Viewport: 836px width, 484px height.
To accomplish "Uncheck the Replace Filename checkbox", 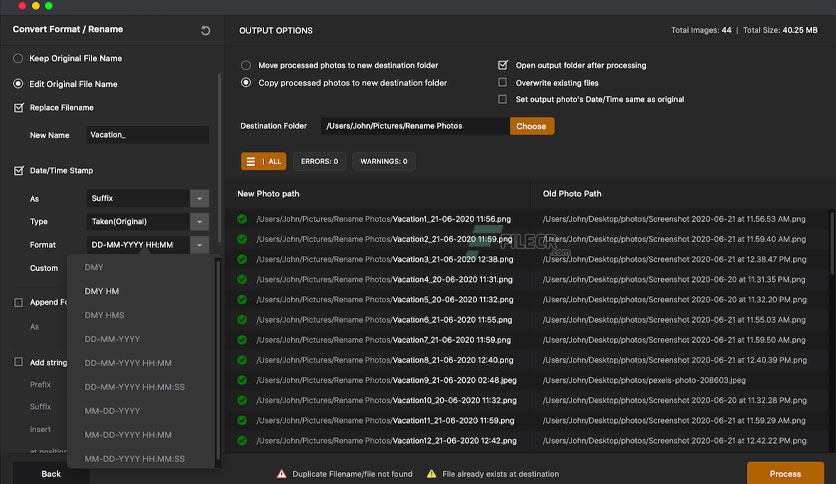I will coord(19,108).
